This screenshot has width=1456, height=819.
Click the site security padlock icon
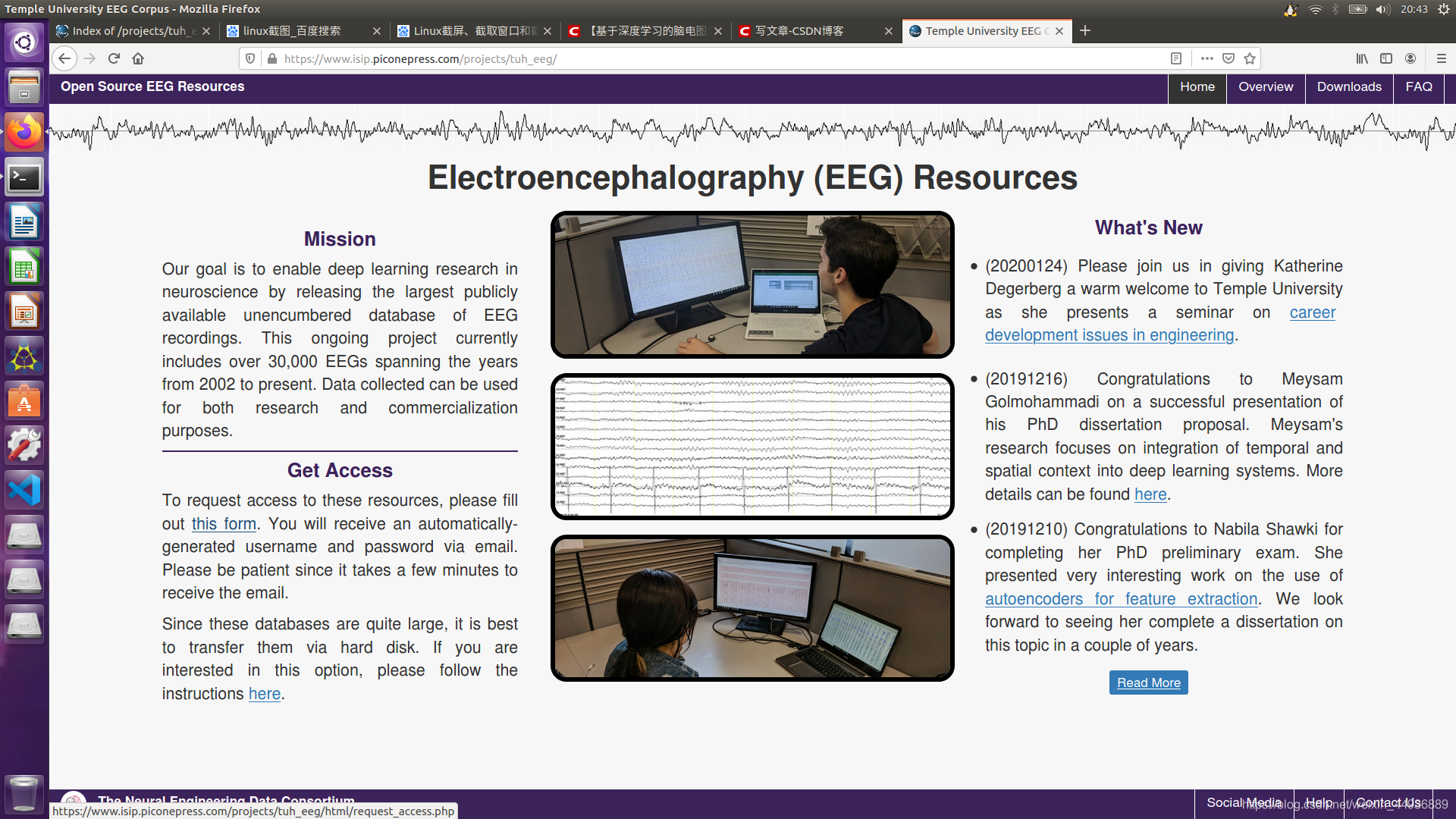click(272, 58)
